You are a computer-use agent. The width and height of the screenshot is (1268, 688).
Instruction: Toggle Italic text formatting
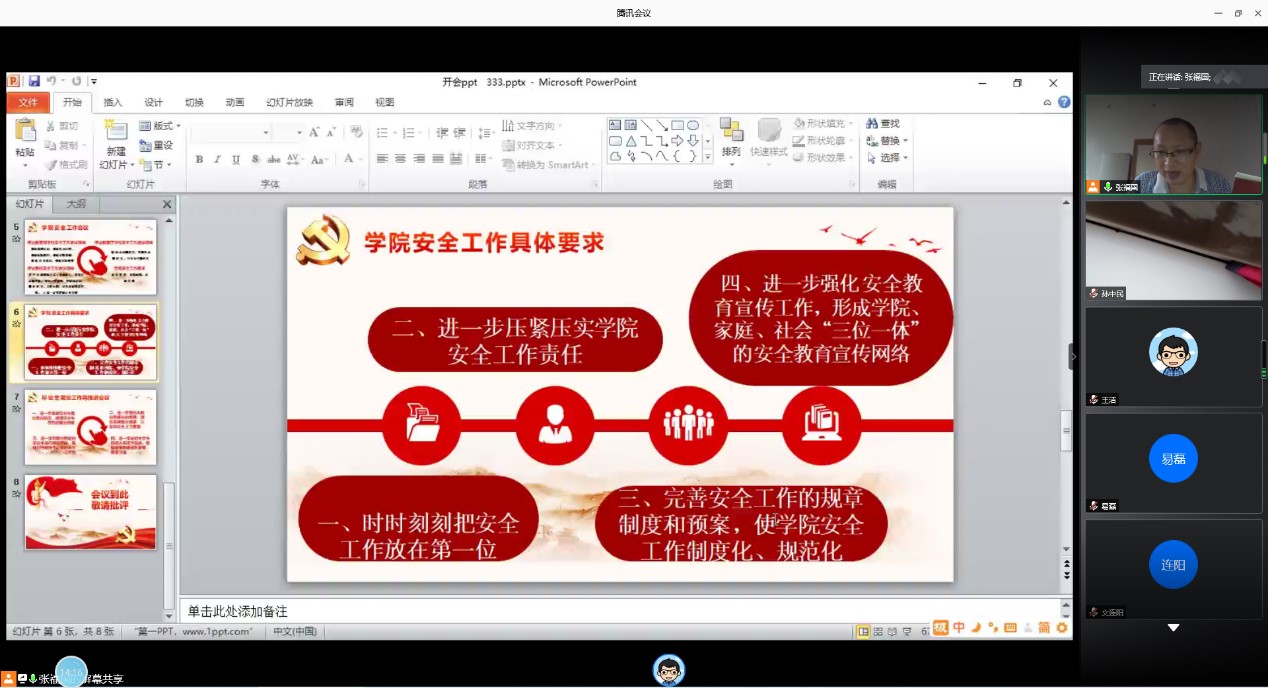pyautogui.click(x=217, y=160)
